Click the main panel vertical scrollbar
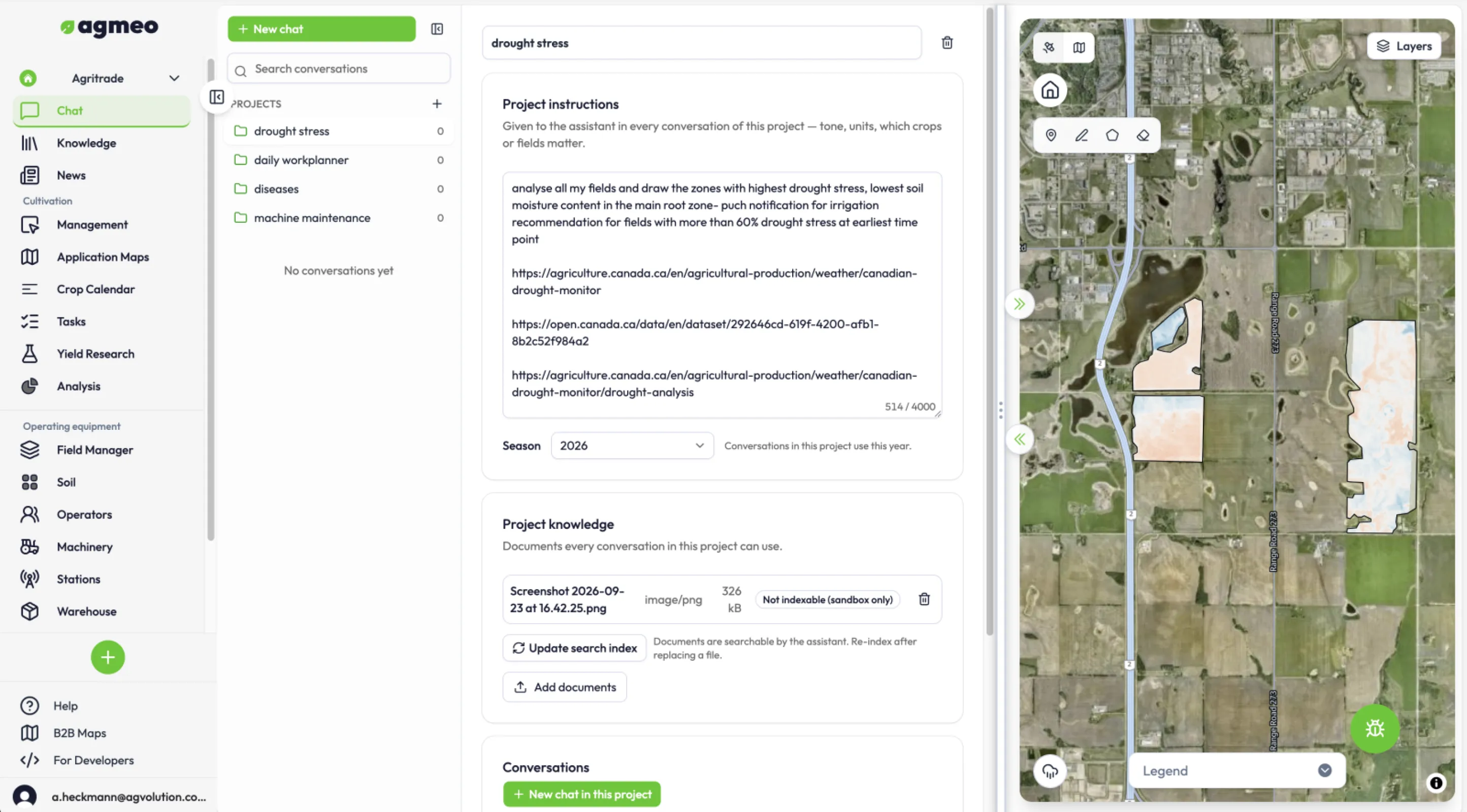This screenshot has height=812, width=1467. (x=990, y=321)
